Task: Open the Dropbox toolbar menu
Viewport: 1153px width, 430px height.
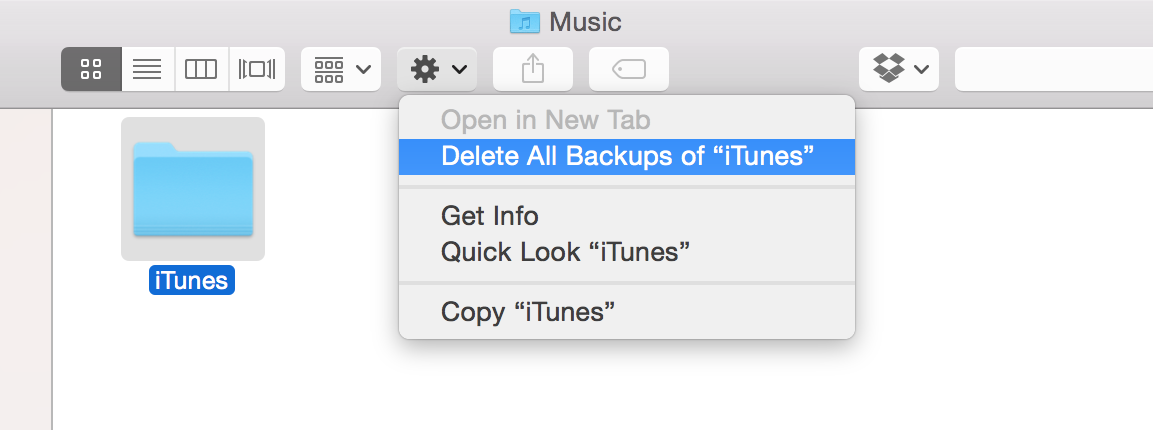Action: [x=899, y=69]
